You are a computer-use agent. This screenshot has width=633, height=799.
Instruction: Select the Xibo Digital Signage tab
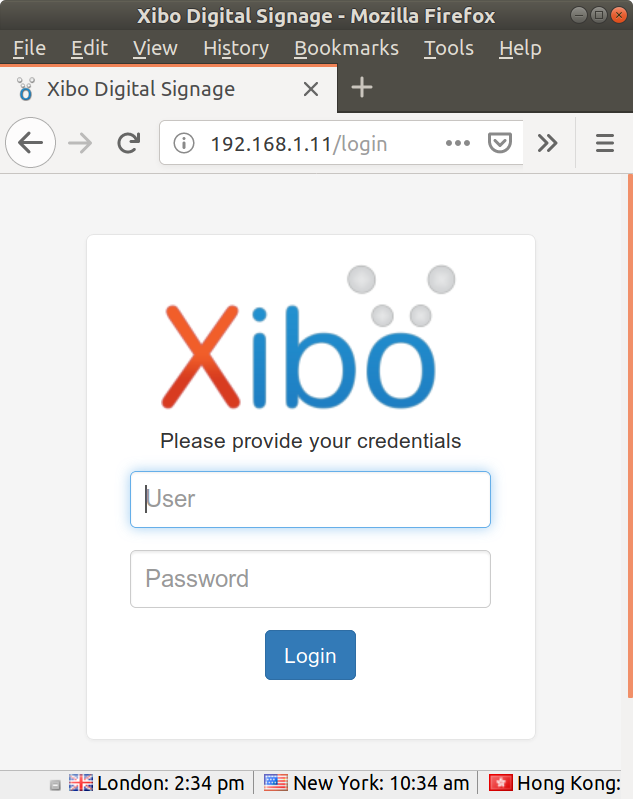coord(168,89)
